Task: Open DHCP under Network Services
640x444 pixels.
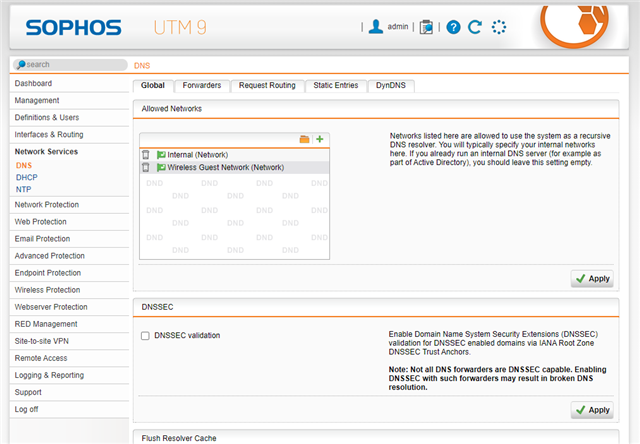Action: (x=27, y=178)
